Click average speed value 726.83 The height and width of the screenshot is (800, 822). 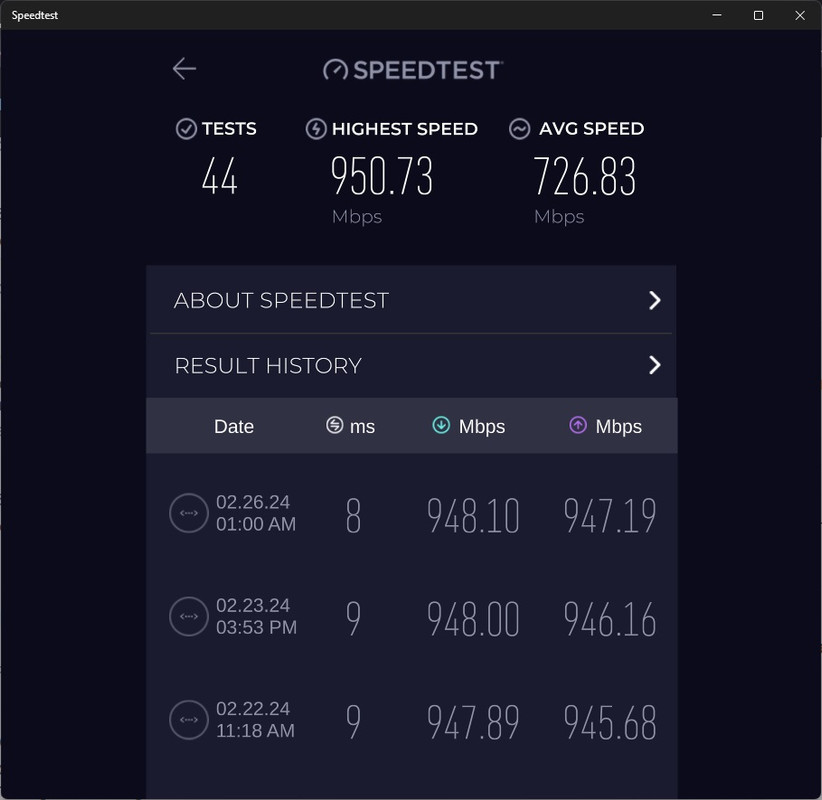click(585, 176)
